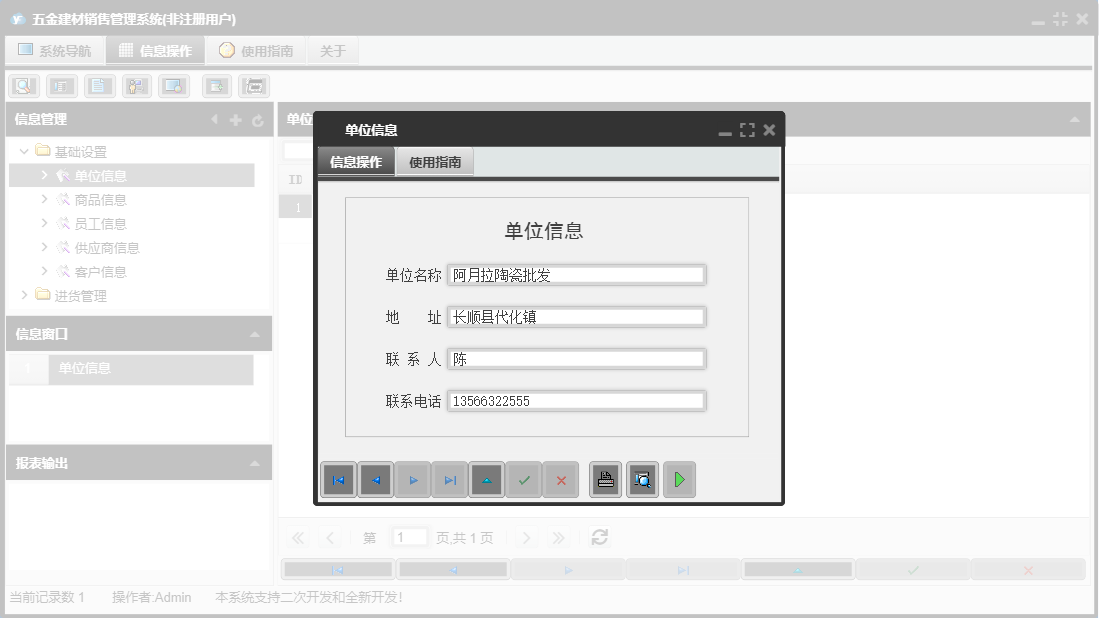Click the green run arrow in the dialog

click(x=679, y=479)
